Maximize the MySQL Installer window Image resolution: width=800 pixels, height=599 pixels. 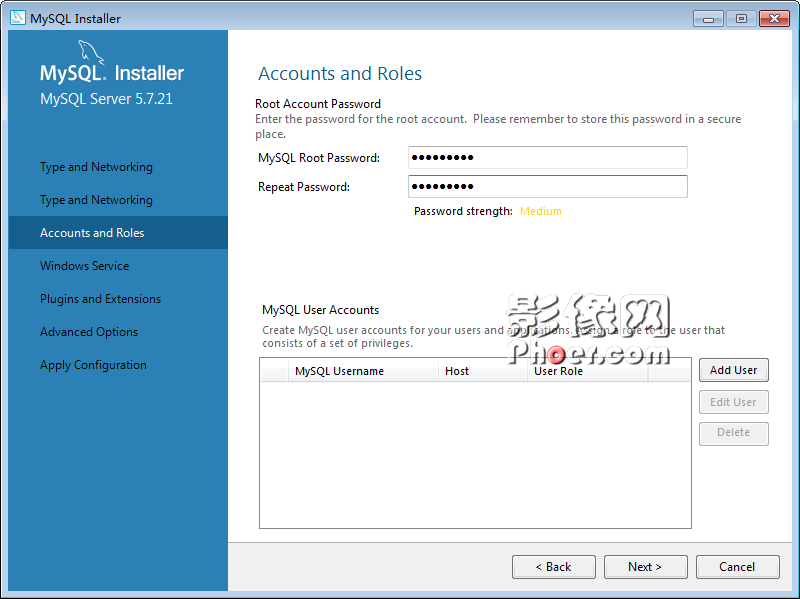tap(741, 19)
